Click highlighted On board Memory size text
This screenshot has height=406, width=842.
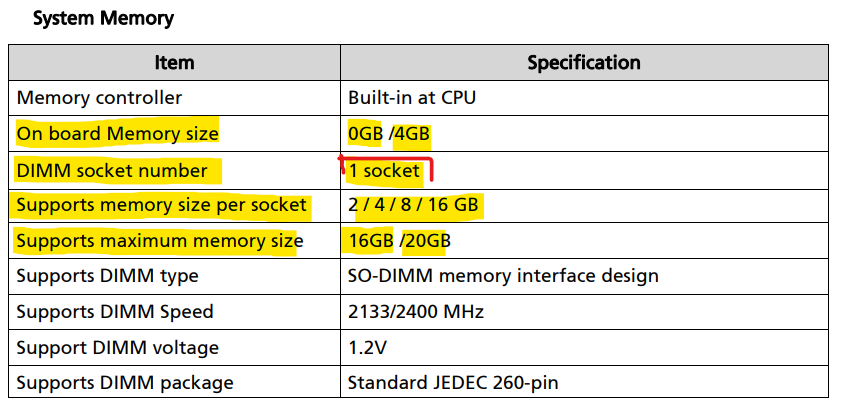coord(118,133)
